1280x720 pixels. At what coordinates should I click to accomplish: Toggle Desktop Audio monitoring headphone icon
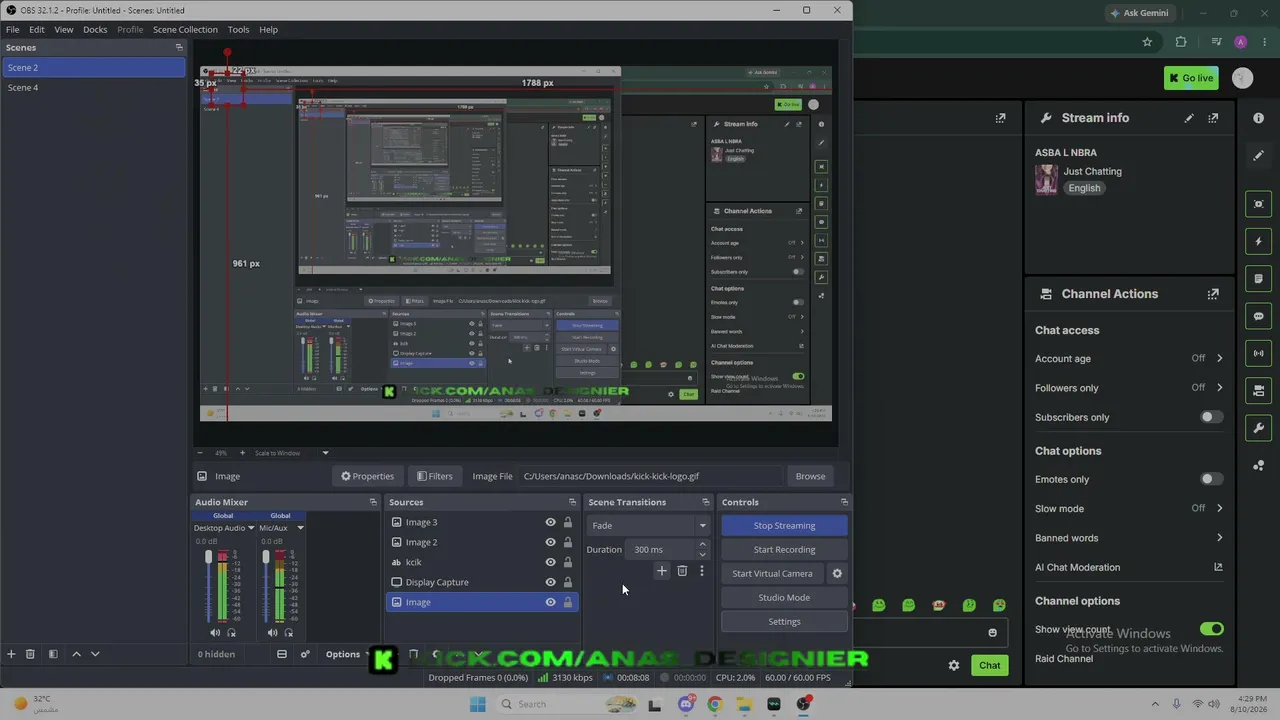coord(232,633)
